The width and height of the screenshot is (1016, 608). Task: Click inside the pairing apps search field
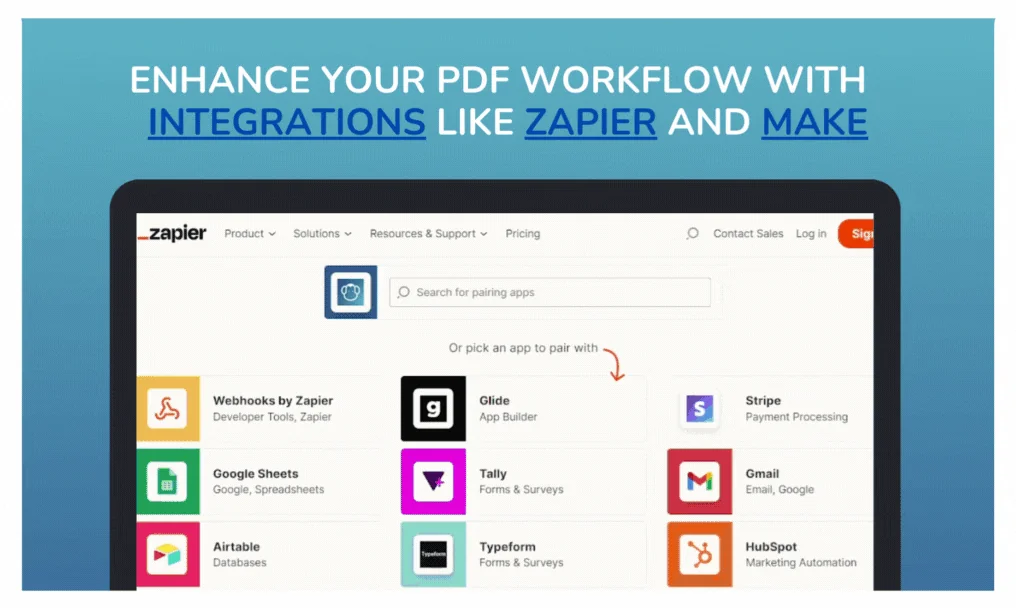[550, 292]
